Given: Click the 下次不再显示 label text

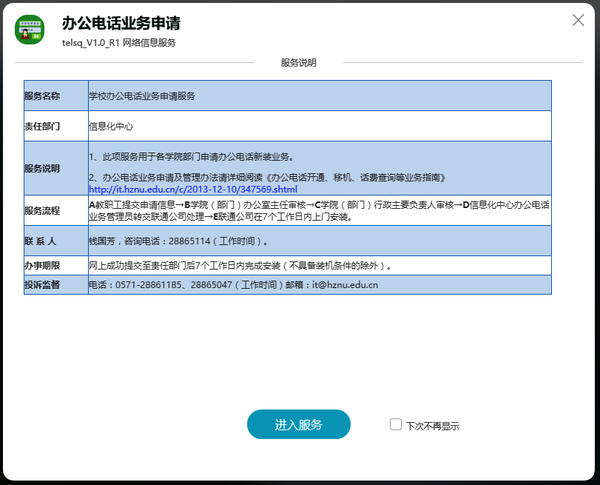Looking at the screenshot, I should coord(432,426).
